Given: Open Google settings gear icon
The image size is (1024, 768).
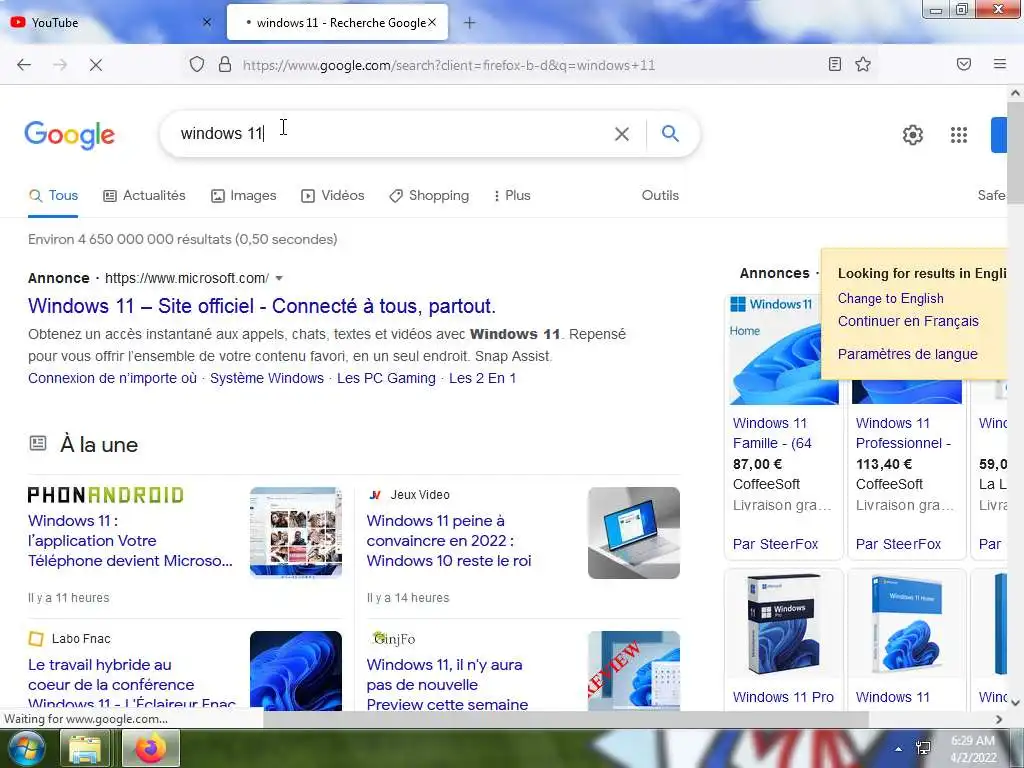Looking at the screenshot, I should click(912, 135).
